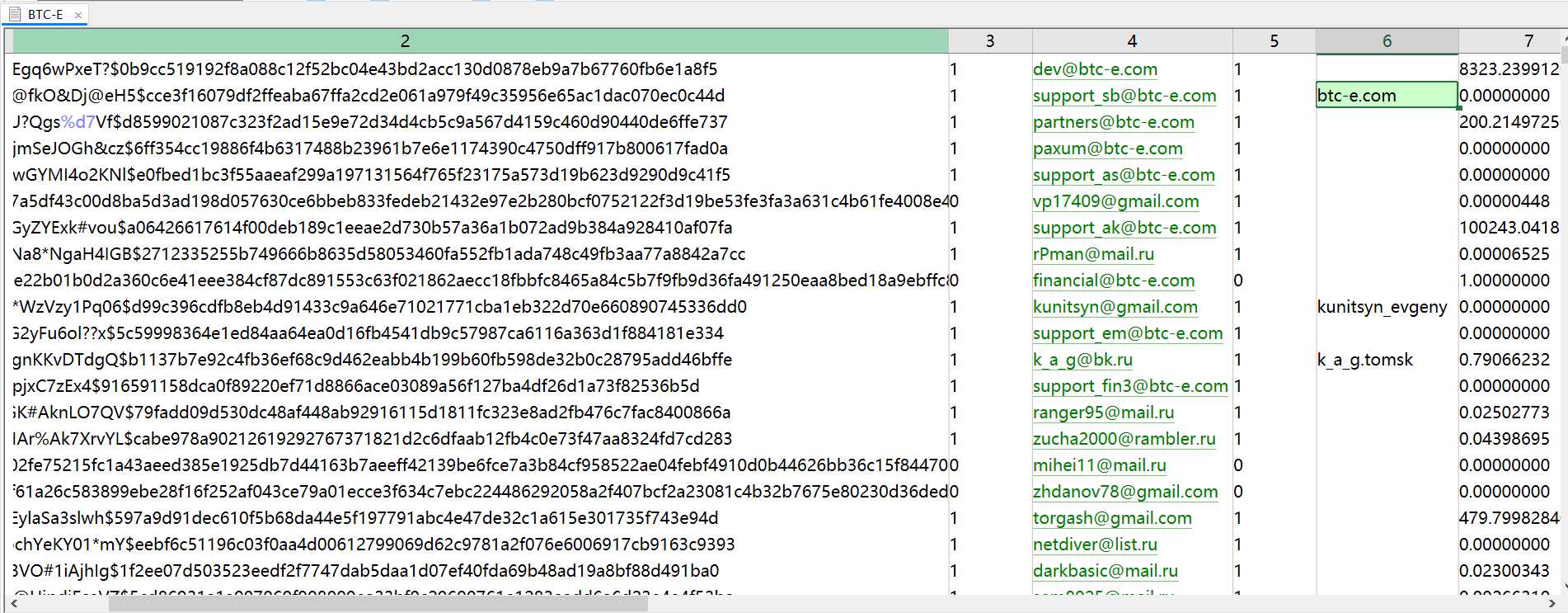
Task: Select the balance cell starting 8323.239912
Action: click(x=1509, y=69)
